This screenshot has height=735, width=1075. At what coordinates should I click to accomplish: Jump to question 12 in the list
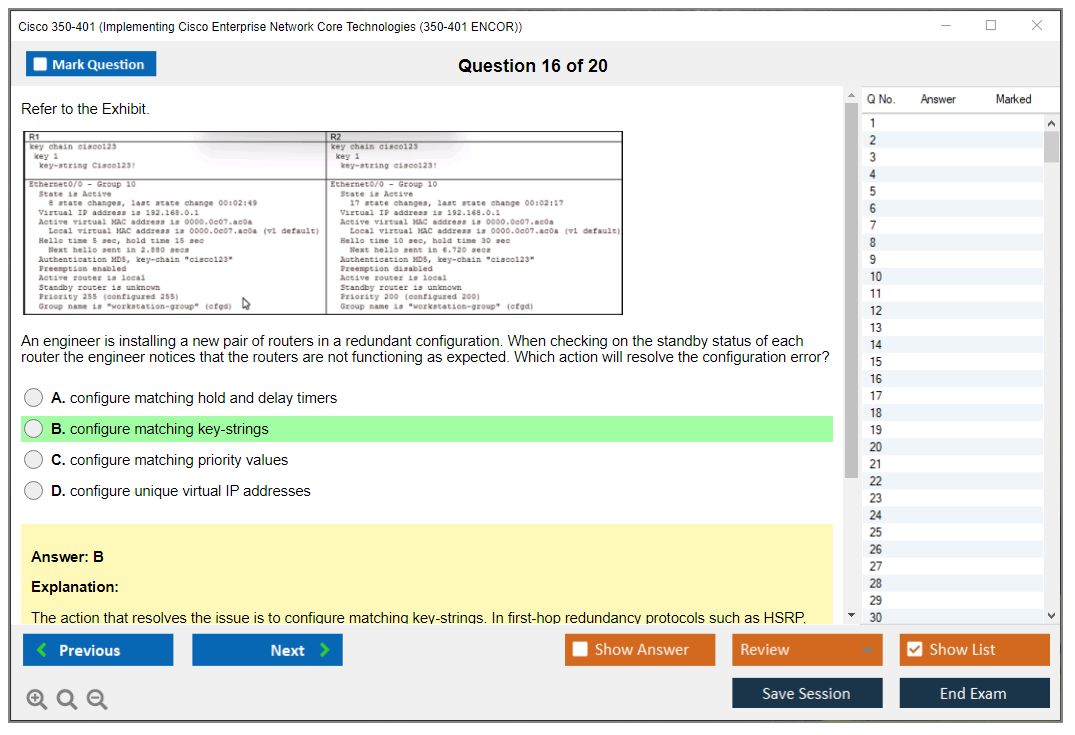(x=952, y=311)
